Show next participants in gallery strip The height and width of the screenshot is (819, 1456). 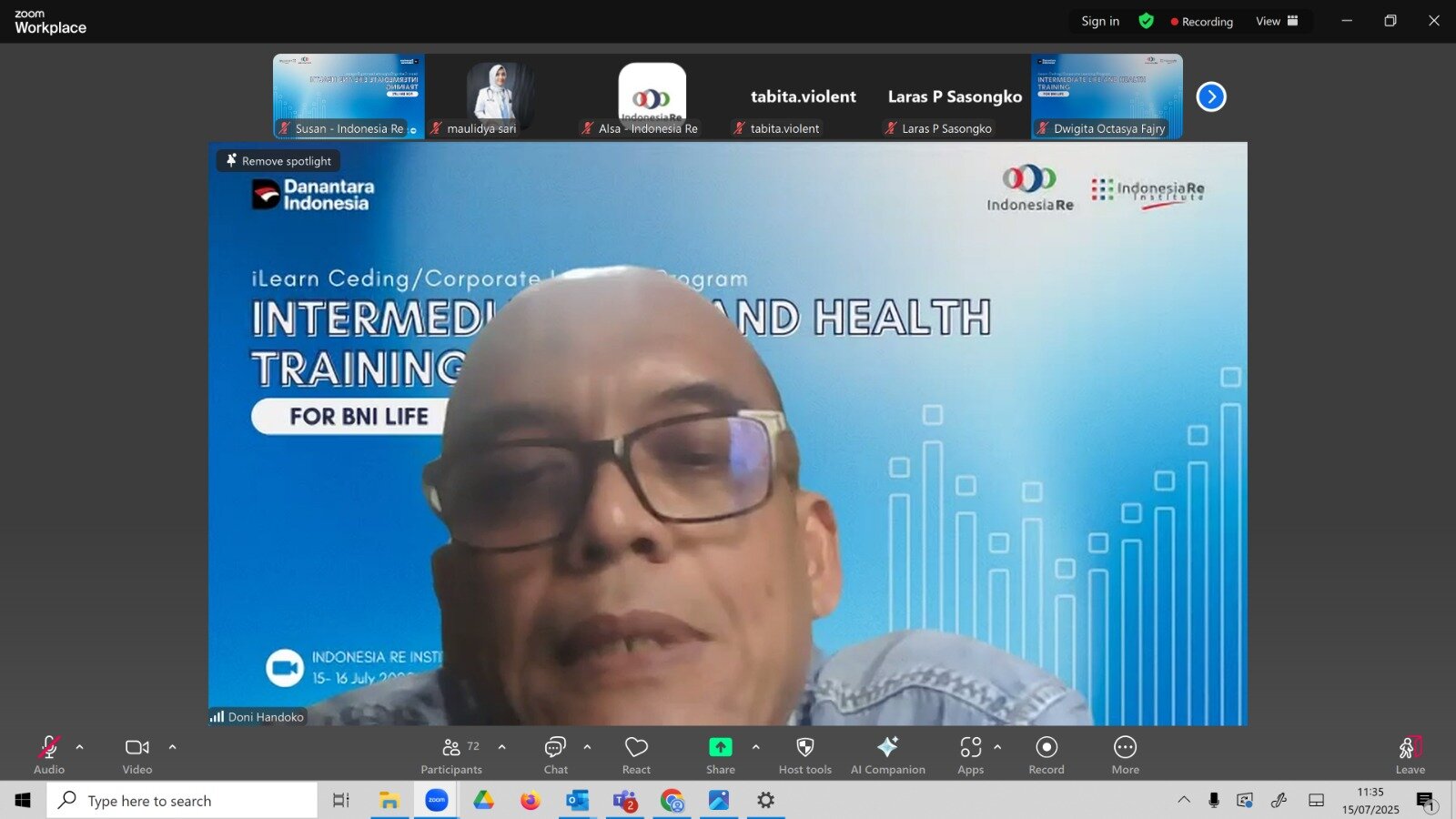[x=1211, y=96]
